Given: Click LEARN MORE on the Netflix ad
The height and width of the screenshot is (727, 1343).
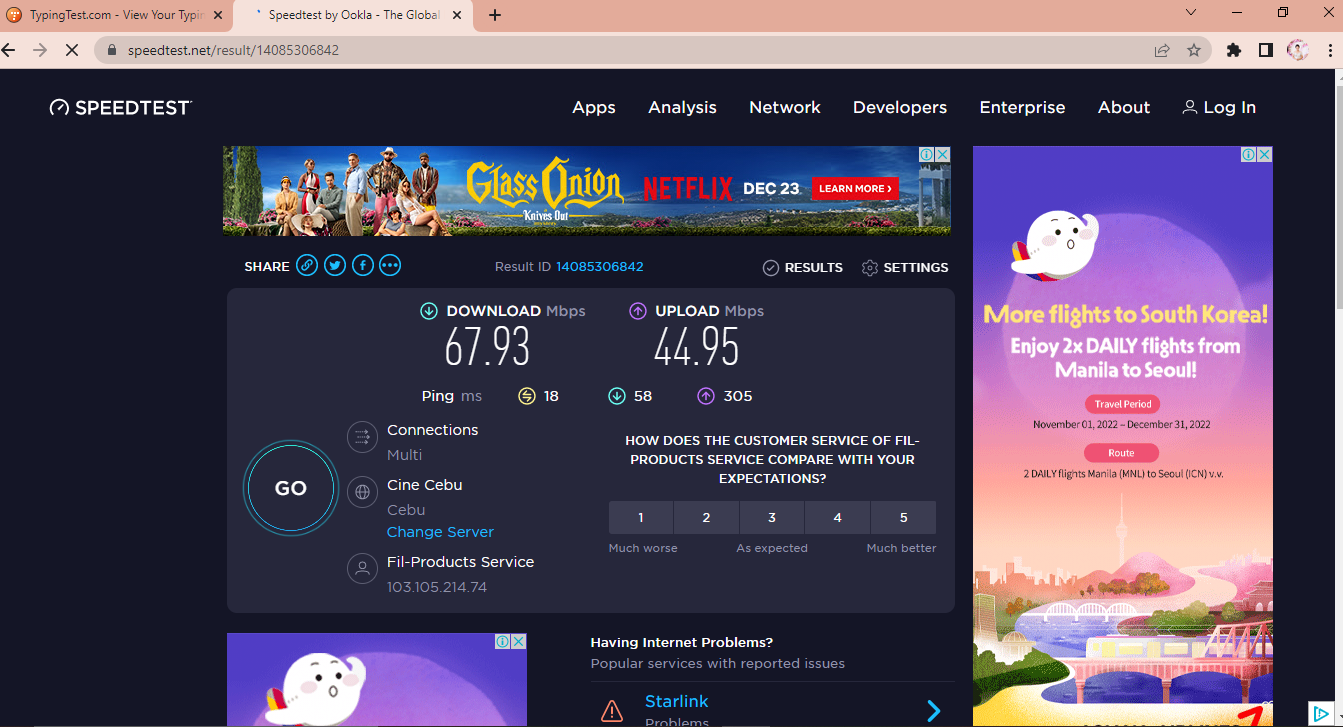Looking at the screenshot, I should click(x=855, y=188).
